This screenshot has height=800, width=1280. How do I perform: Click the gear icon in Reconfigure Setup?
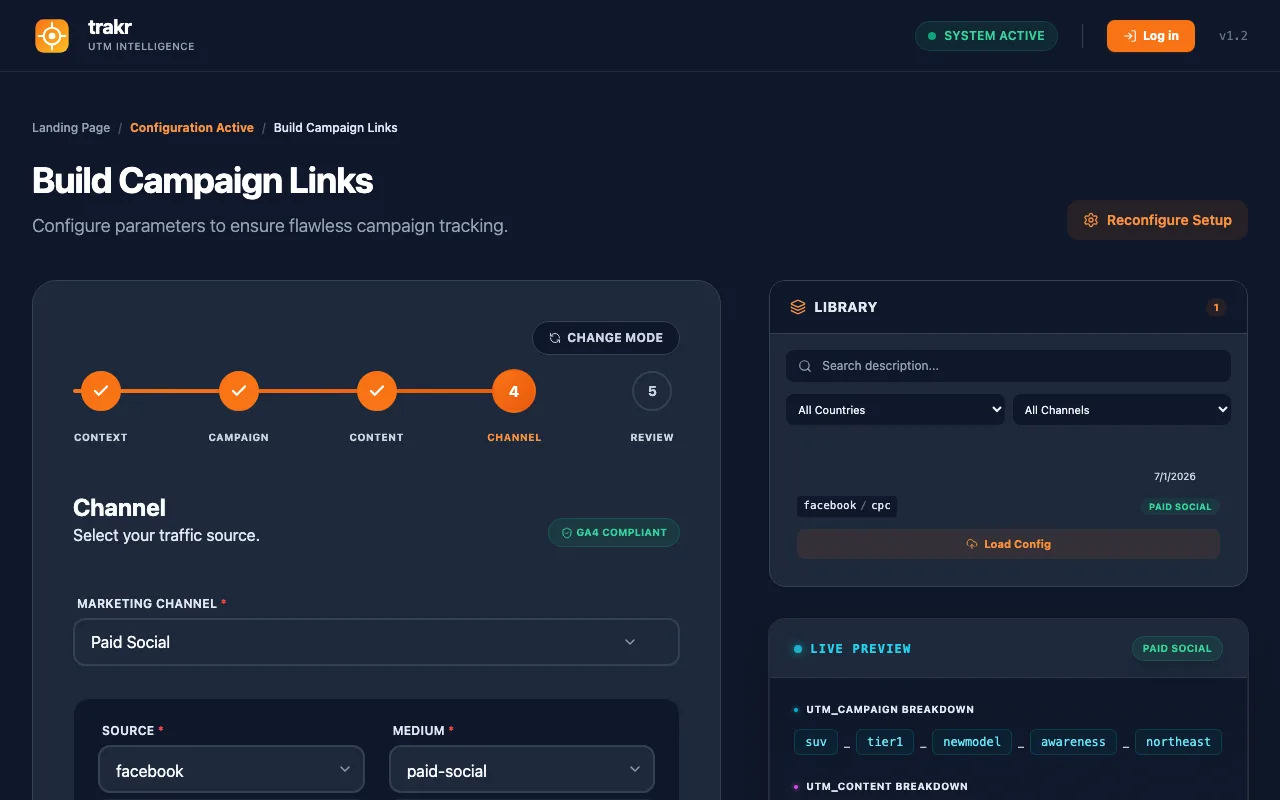click(x=1091, y=220)
